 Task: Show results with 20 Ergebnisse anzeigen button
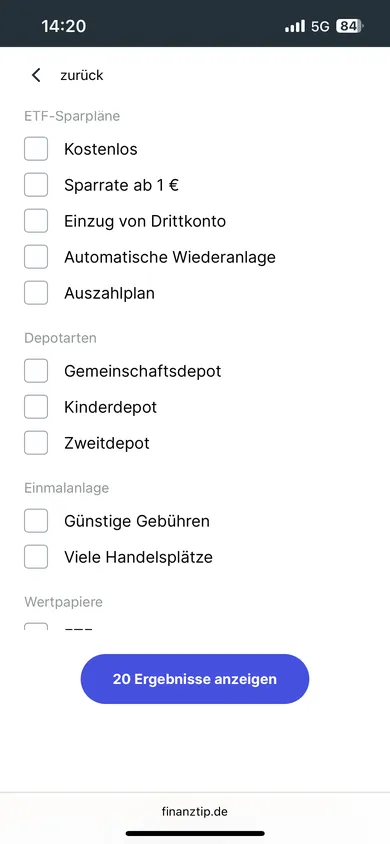coord(195,679)
